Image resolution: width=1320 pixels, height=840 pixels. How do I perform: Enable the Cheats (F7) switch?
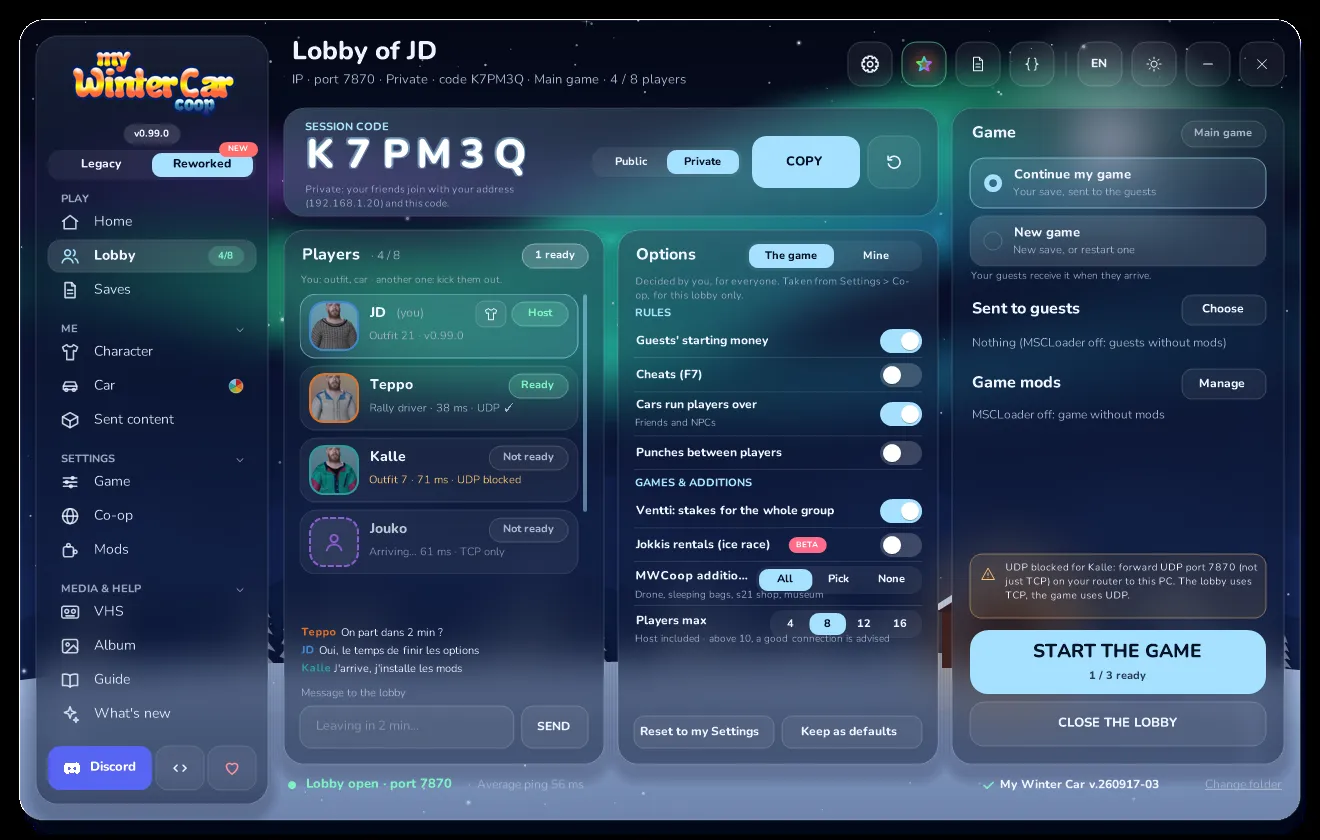coord(901,375)
